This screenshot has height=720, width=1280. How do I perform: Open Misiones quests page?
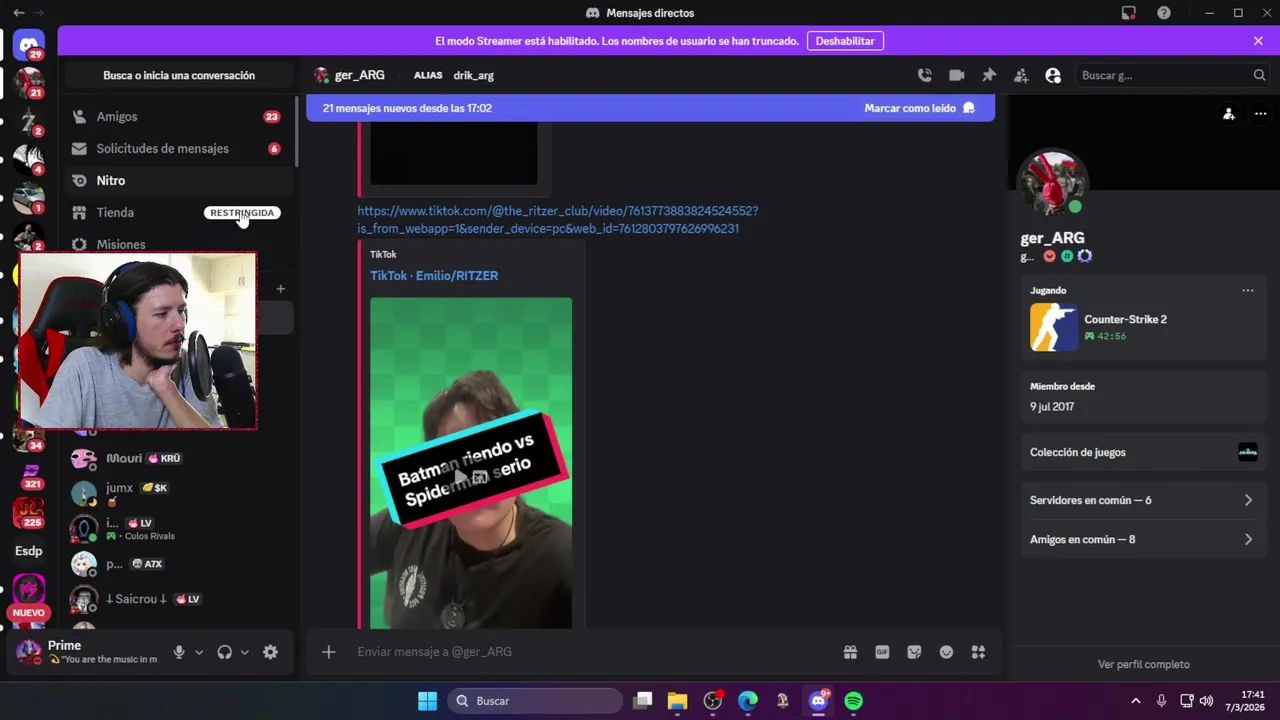point(179,244)
